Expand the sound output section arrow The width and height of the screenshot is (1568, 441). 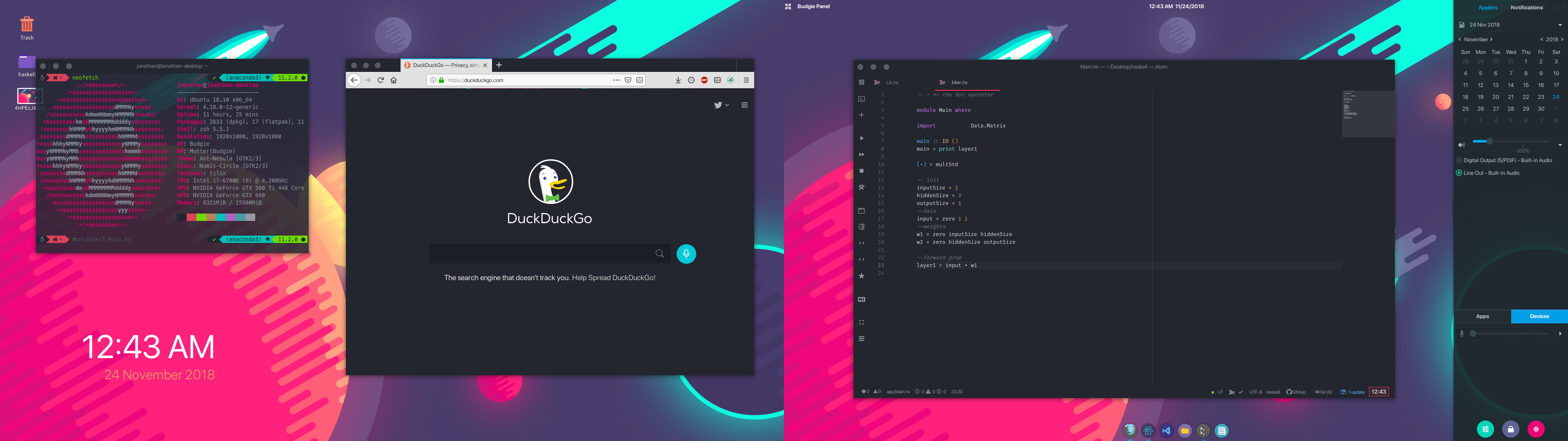pos(1559,145)
